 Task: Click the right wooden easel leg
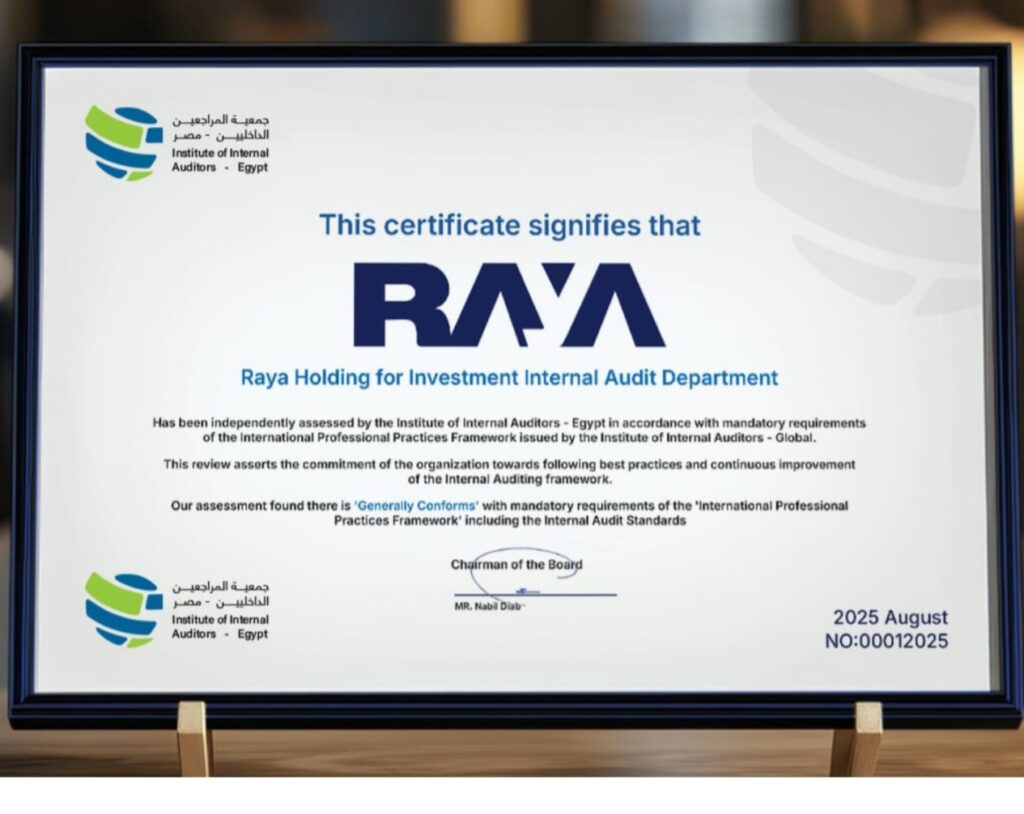[855, 738]
